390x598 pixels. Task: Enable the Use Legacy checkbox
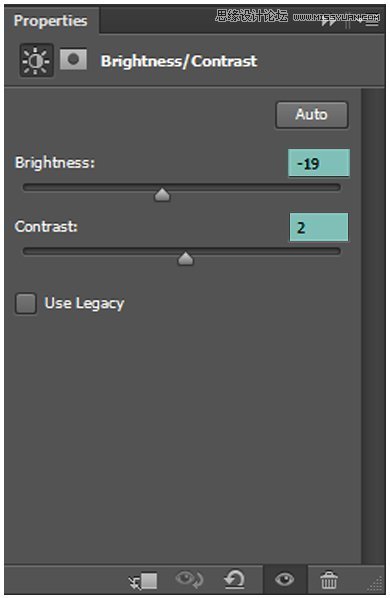[26, 304]
